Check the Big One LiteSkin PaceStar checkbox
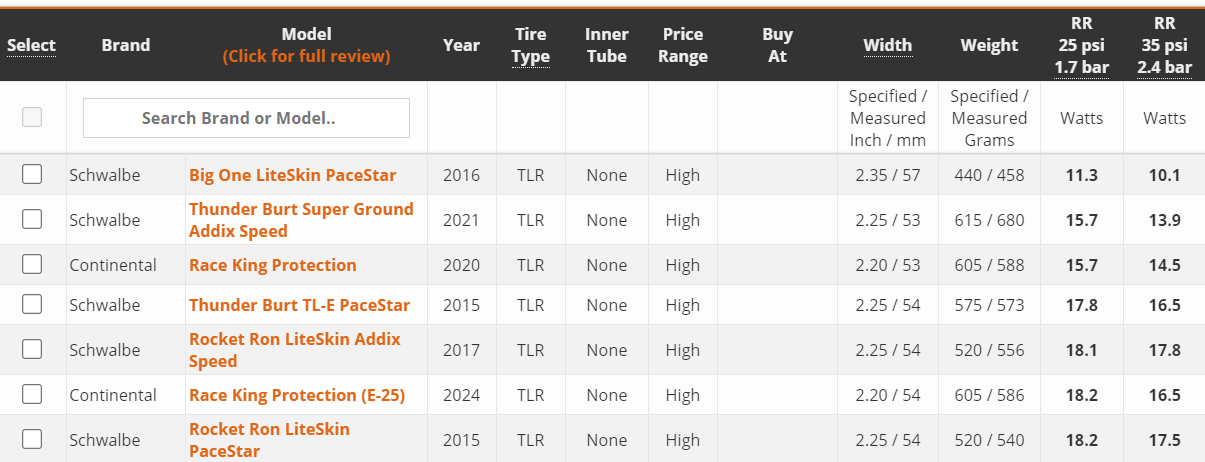The image size is (1205, 462). [32, 174]
